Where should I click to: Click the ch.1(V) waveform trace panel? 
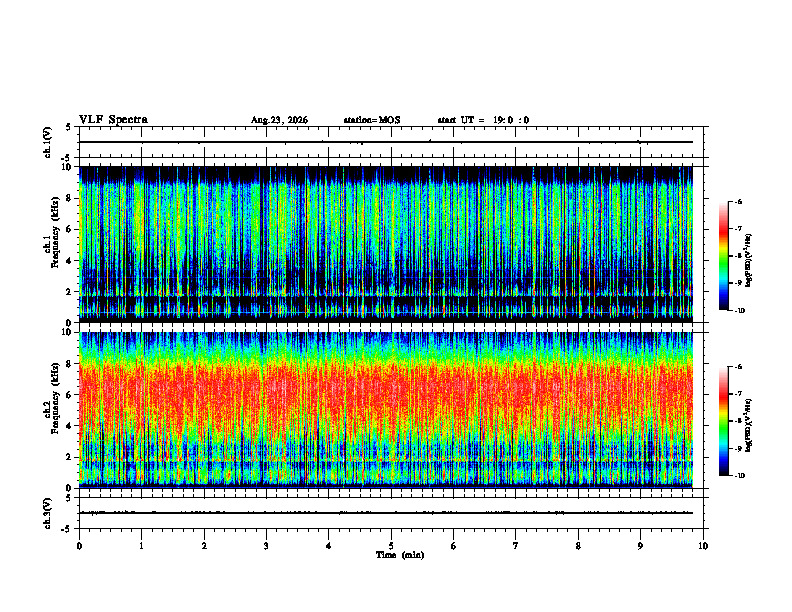[391, 142]
